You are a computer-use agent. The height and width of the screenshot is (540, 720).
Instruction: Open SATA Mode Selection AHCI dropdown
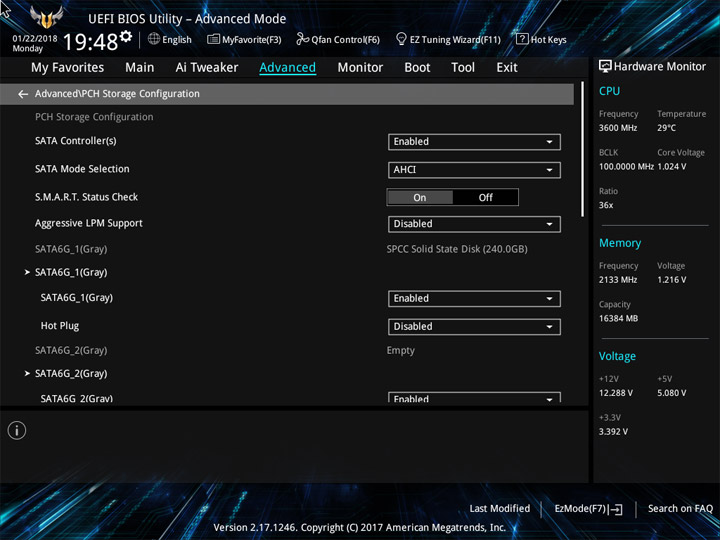tap(474, 170)
